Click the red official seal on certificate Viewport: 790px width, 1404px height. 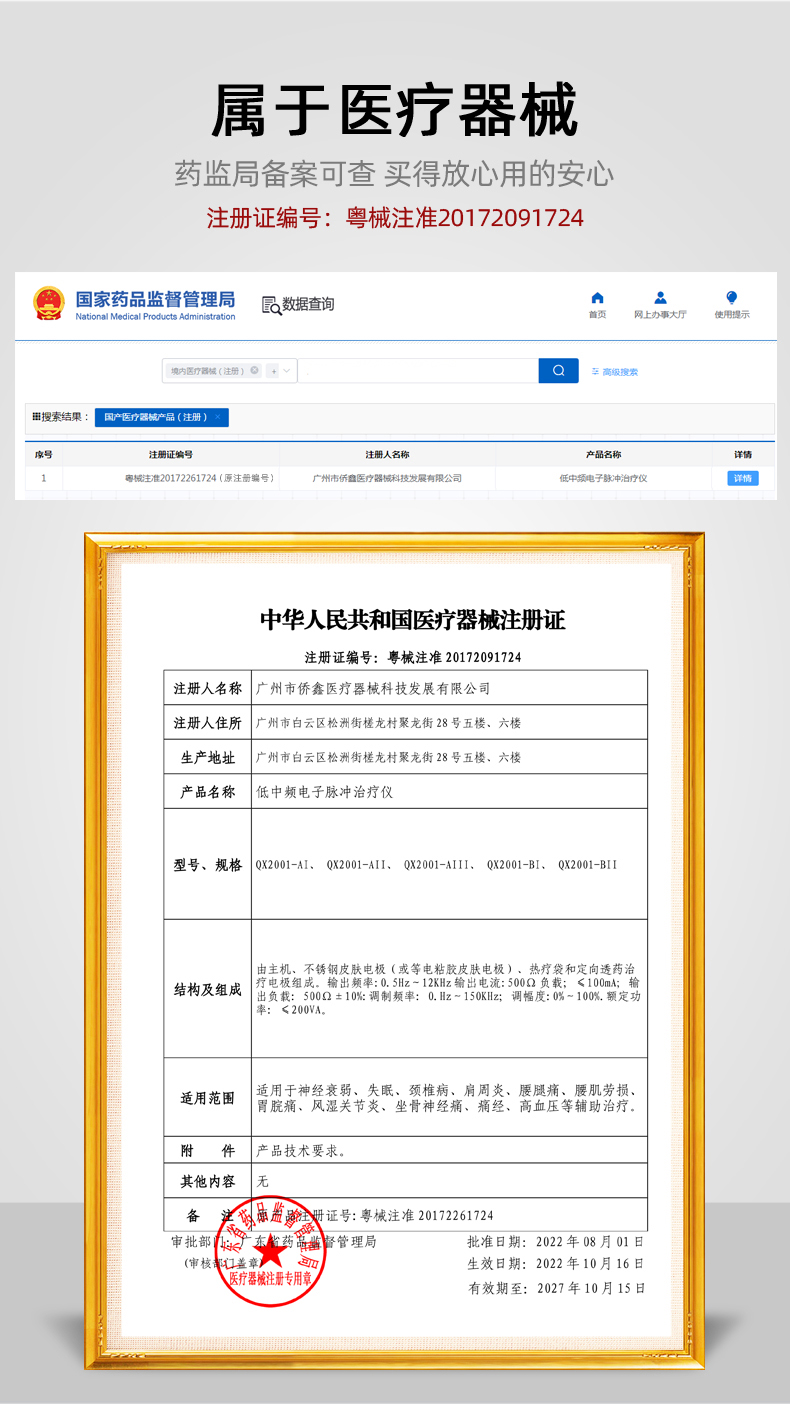tap(272, 1249)
